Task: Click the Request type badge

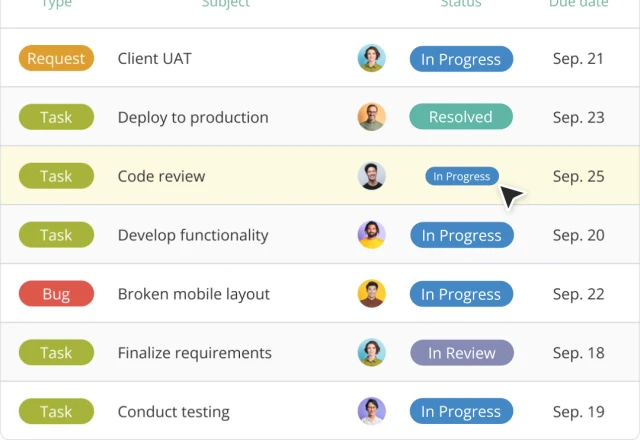Action: coord(56,58)
